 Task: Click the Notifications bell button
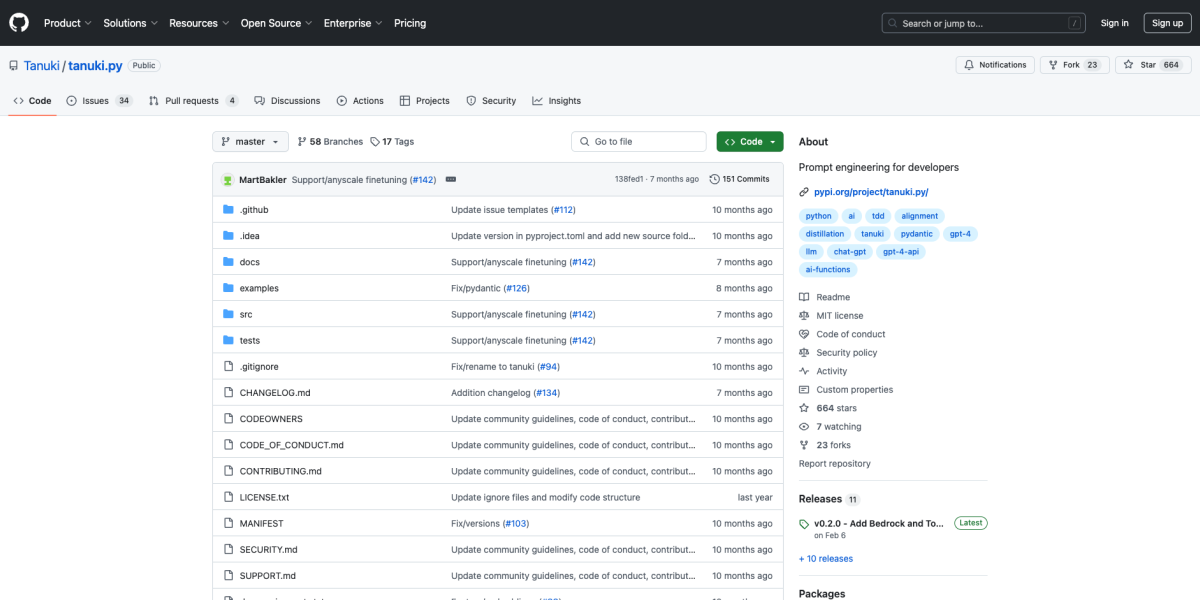point(994,65)
